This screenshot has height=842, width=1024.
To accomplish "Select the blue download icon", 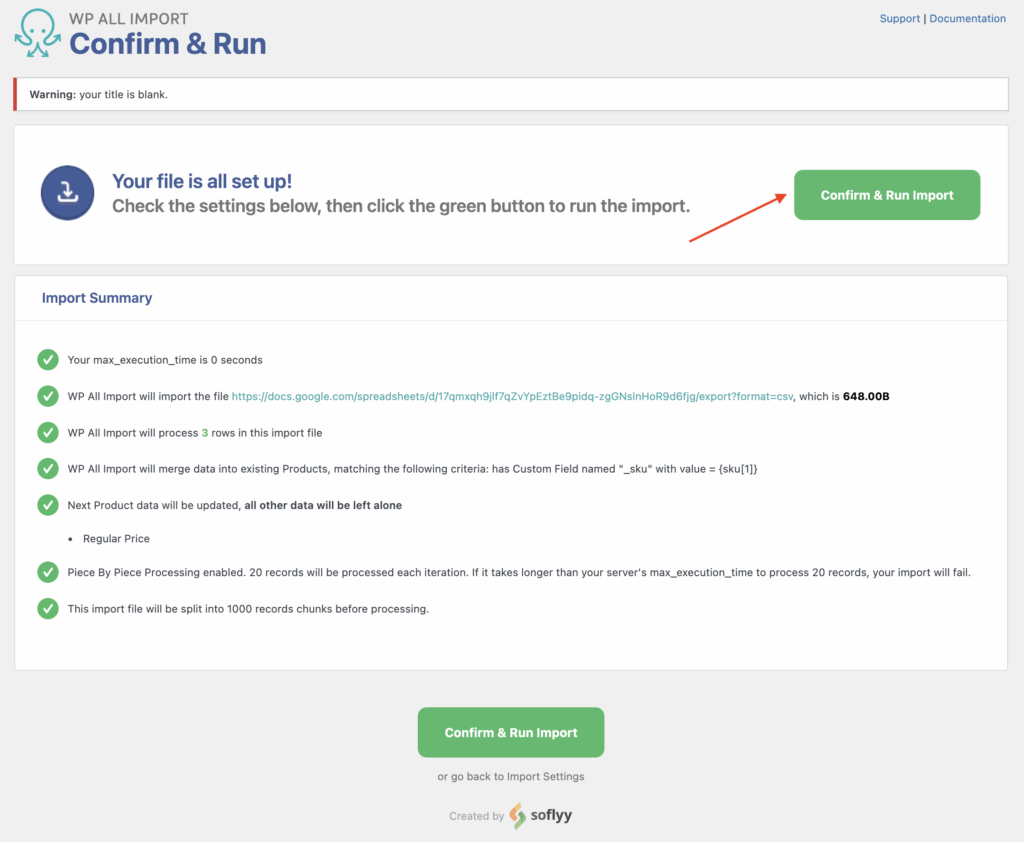I will tap(67, 193).
